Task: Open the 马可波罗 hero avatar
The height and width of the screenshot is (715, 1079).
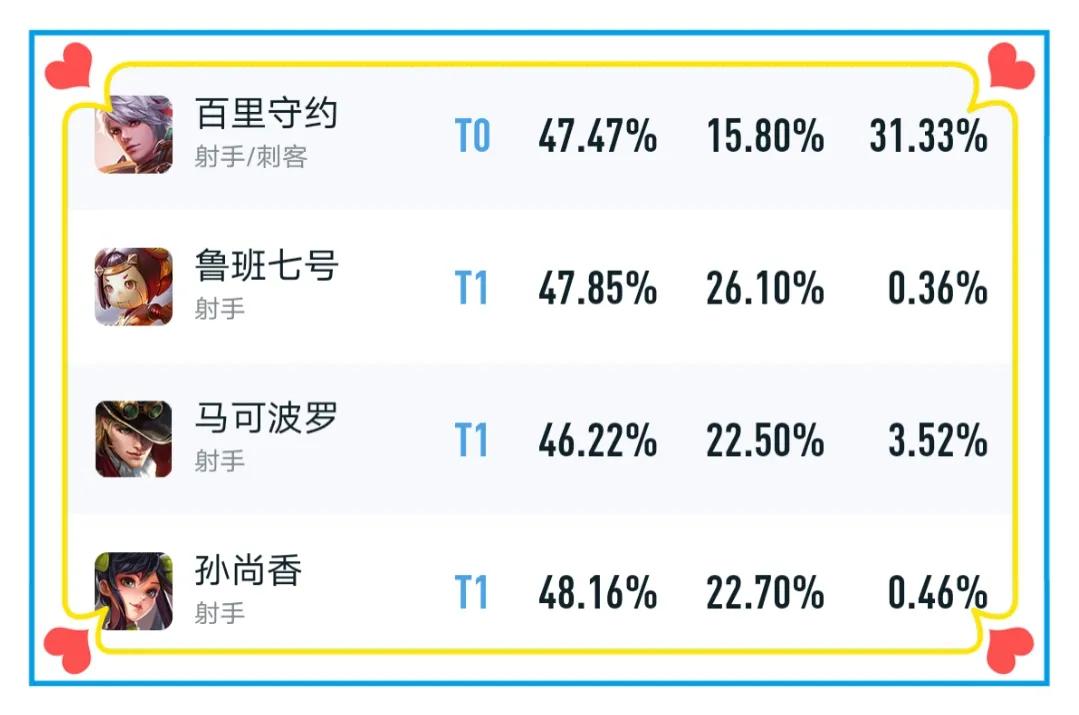Action: tap(133, 439)
